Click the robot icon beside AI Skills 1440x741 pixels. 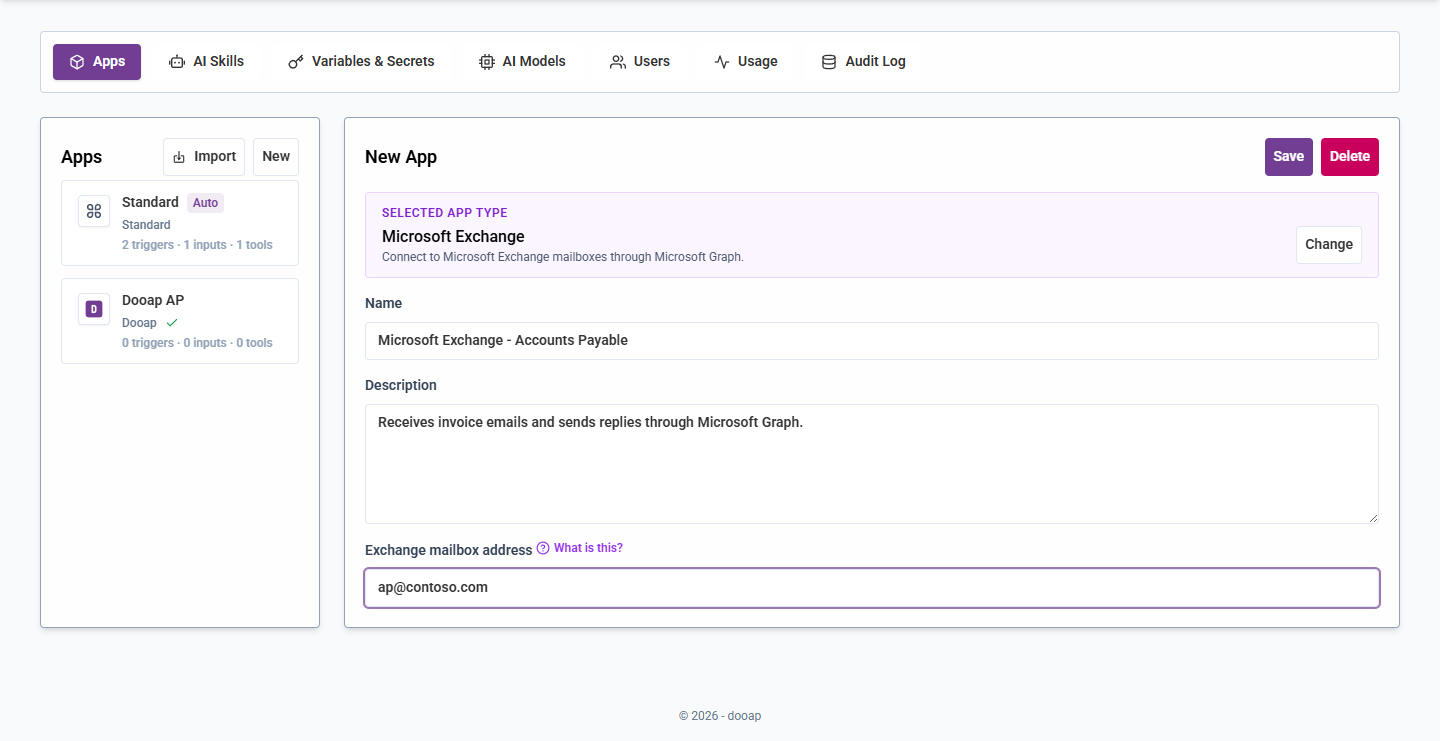click(x=177, y=62)
